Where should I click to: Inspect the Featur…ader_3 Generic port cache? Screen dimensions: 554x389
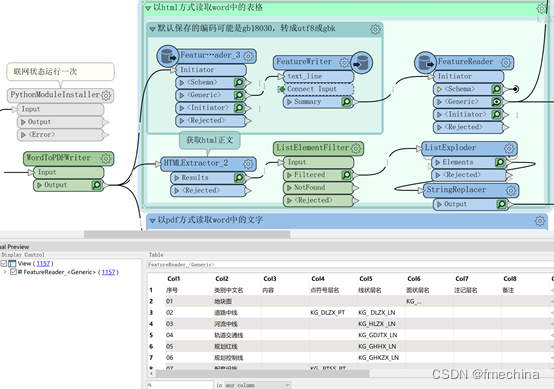click(239, 95)
